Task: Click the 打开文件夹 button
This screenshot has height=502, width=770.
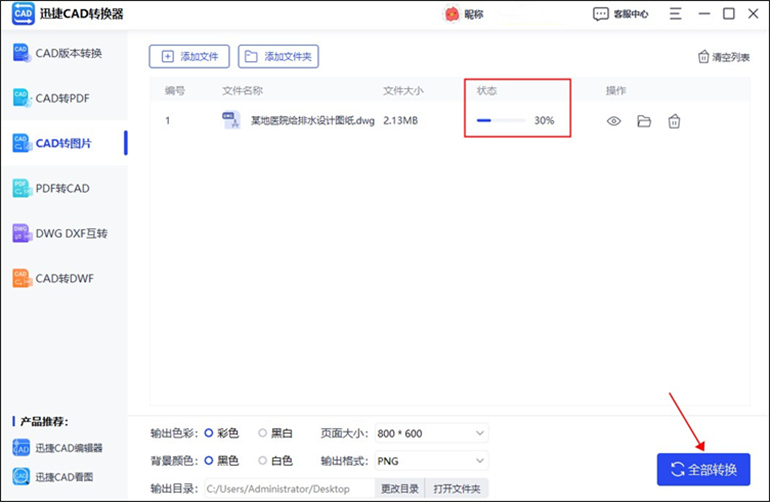Action: point(457,489)
